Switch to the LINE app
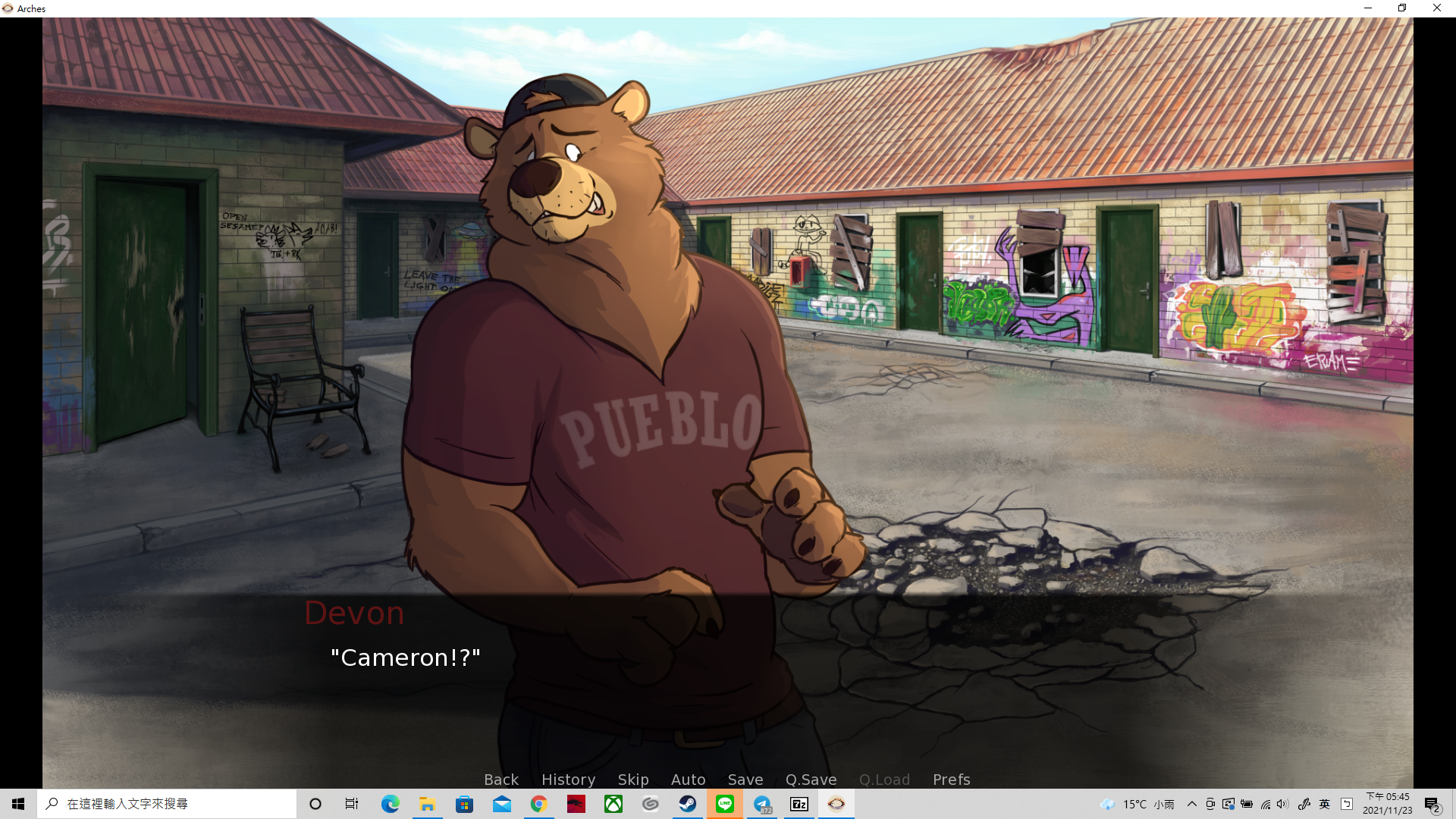The width and height of the screenshot is (1456, 819). (725, 804)
